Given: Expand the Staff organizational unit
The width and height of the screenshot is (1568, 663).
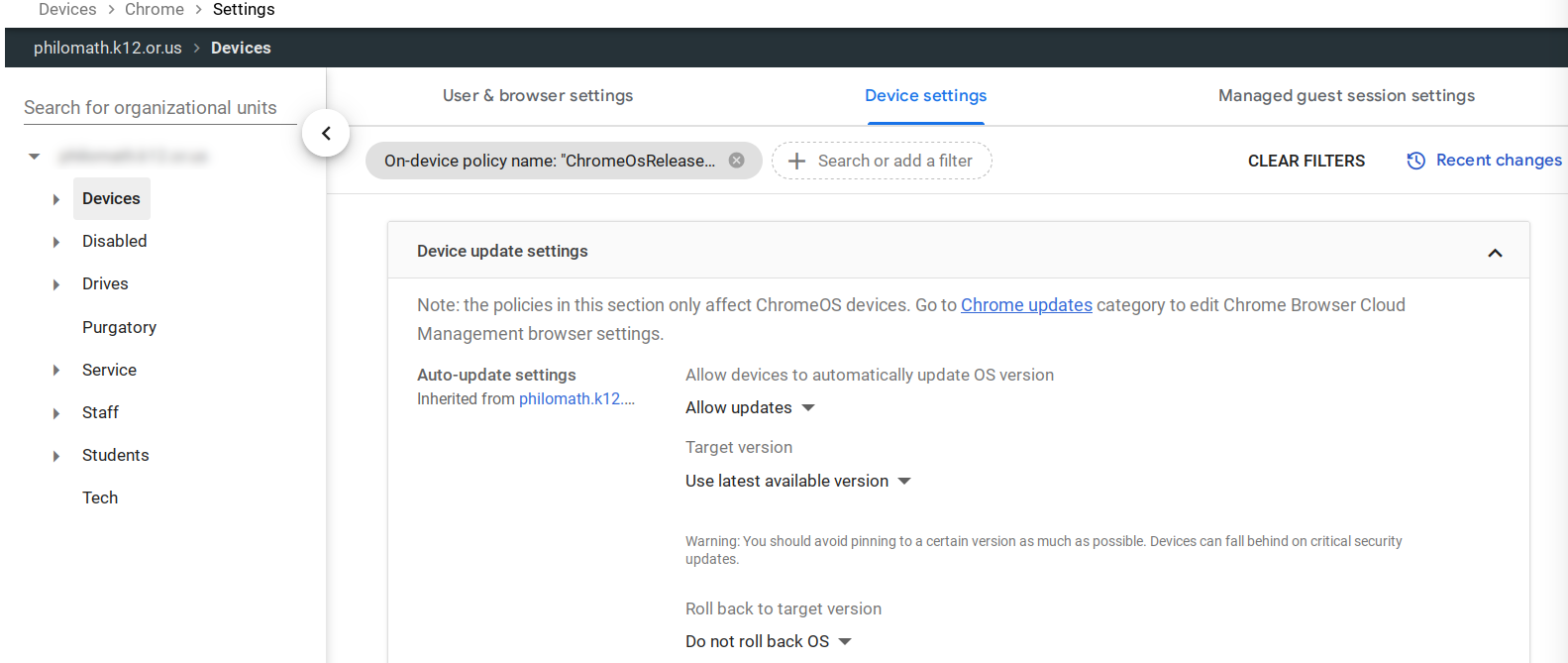Looking at the screenshot, I should [x=56, y=413].
